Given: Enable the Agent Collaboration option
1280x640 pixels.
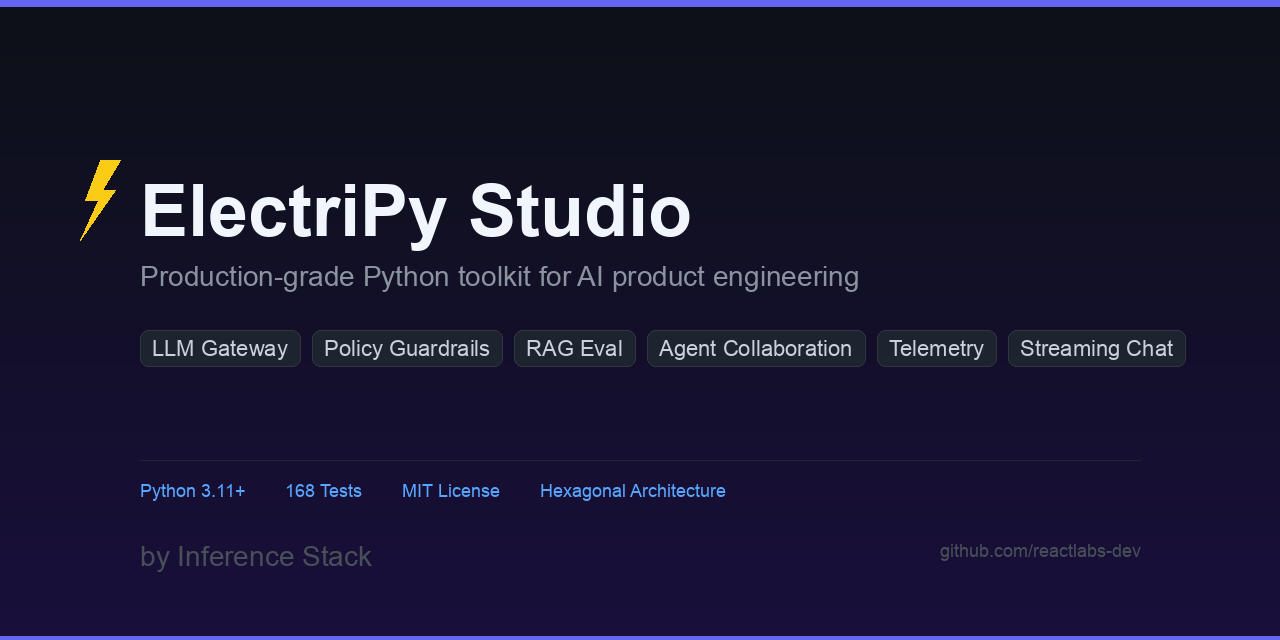Looking at the screenshot, I should click(x=756, y=348).
